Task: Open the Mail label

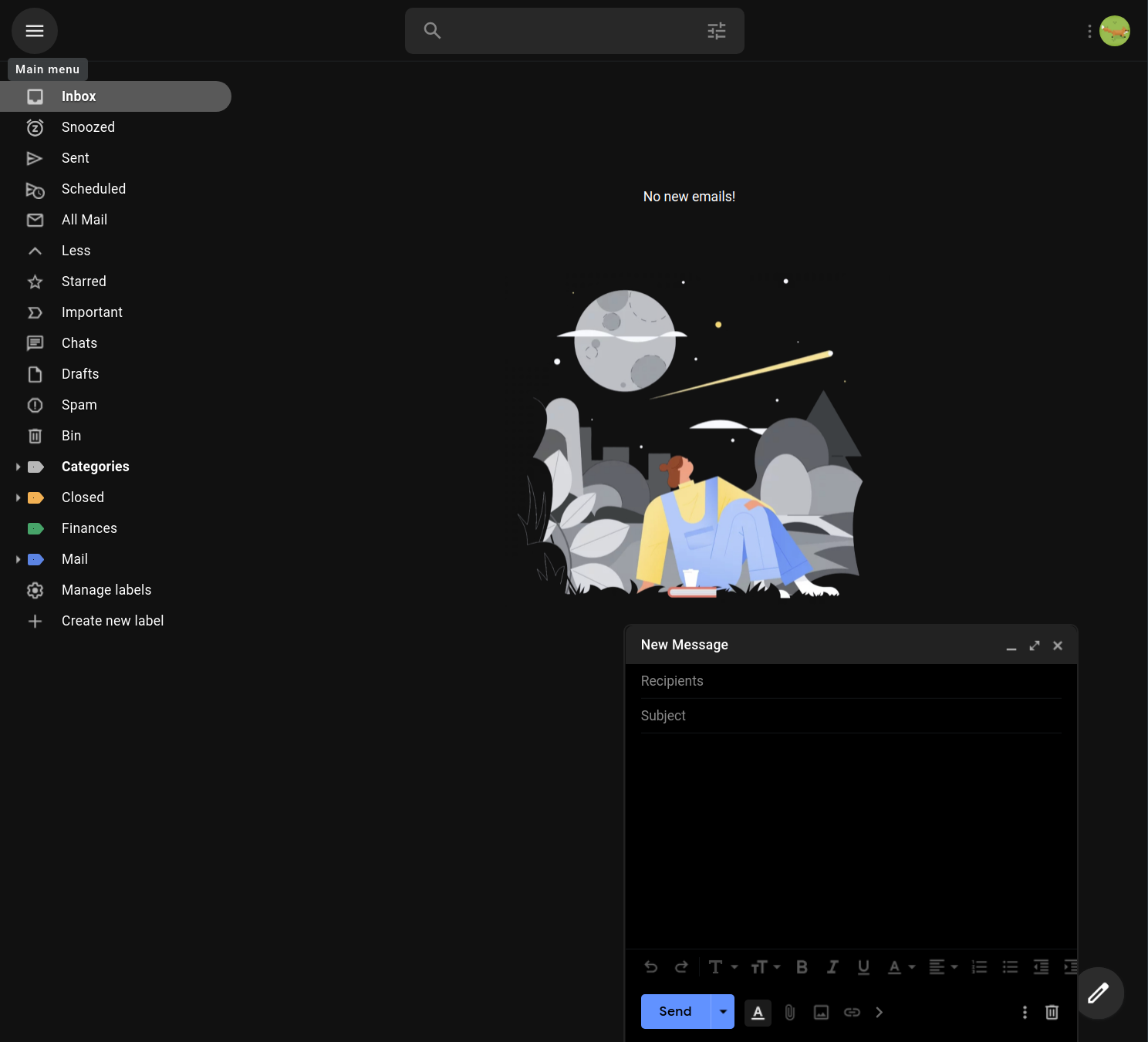Action: pyautogui.click(x=75, y=559)
